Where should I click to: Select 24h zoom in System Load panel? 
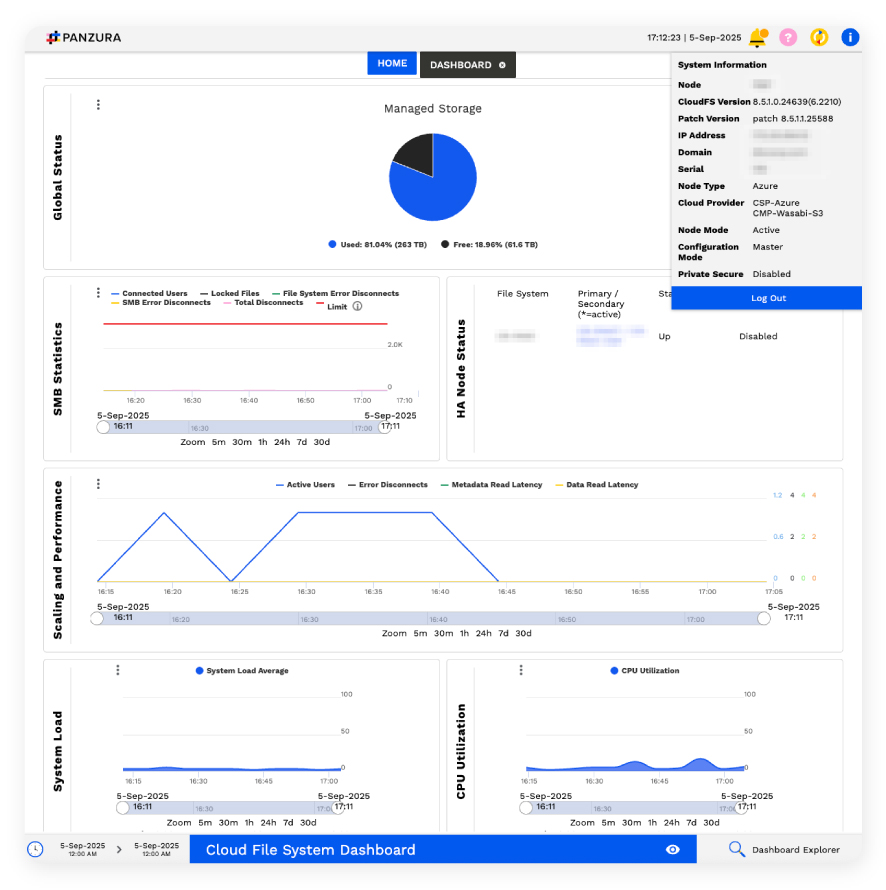click(268, 822)
